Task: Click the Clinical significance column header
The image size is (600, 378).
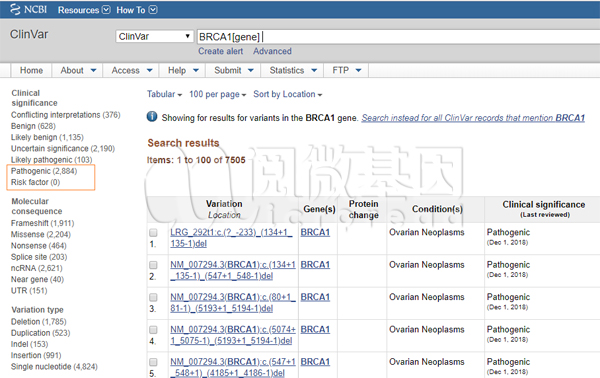Action: click(544, 209)
